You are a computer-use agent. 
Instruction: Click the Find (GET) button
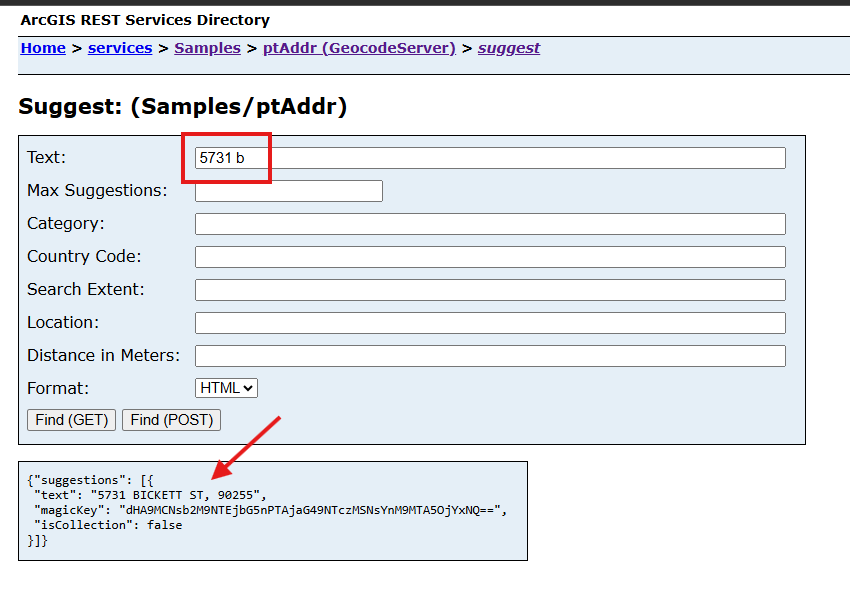tap(72, 420)
